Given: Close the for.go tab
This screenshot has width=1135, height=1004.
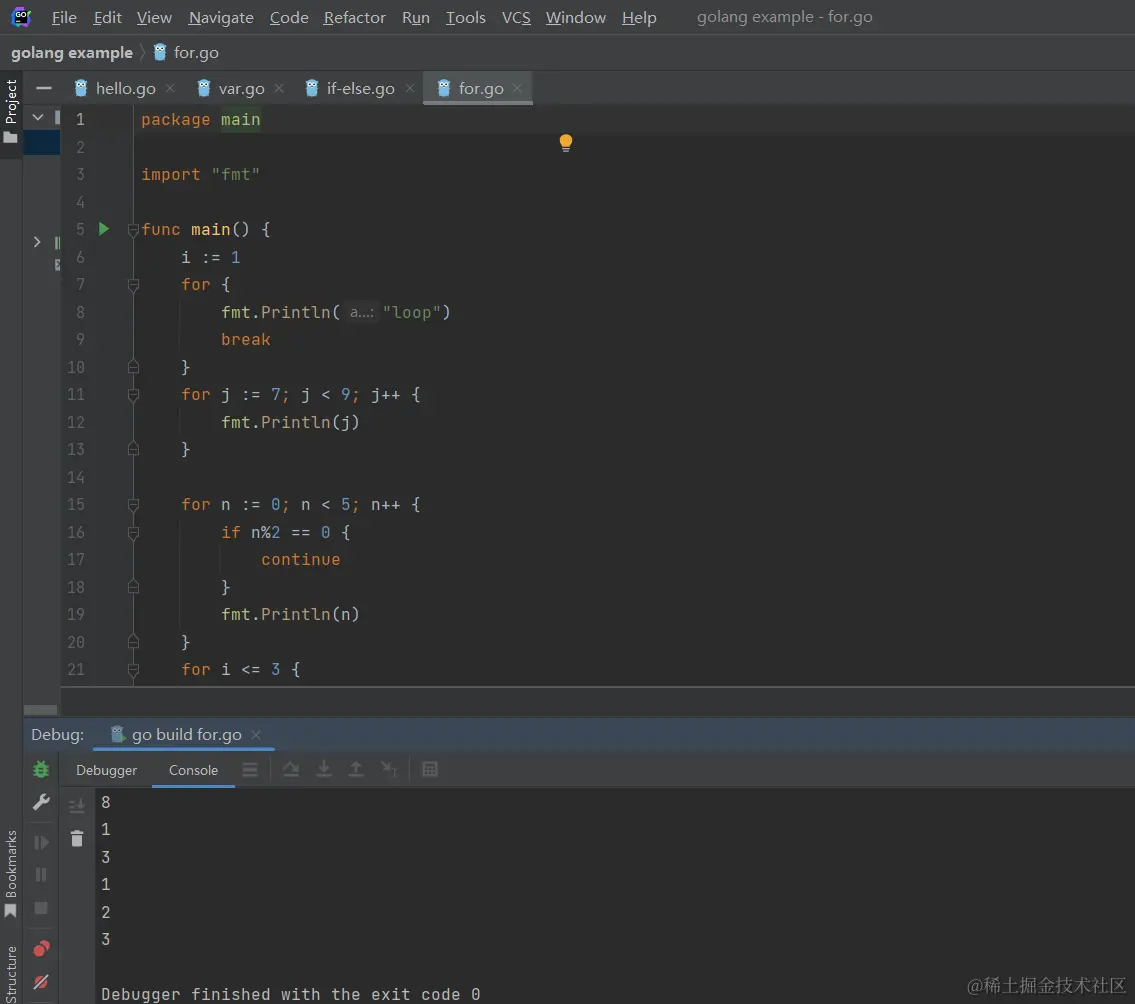Looking at the screenshot, I should coord(517,88).
